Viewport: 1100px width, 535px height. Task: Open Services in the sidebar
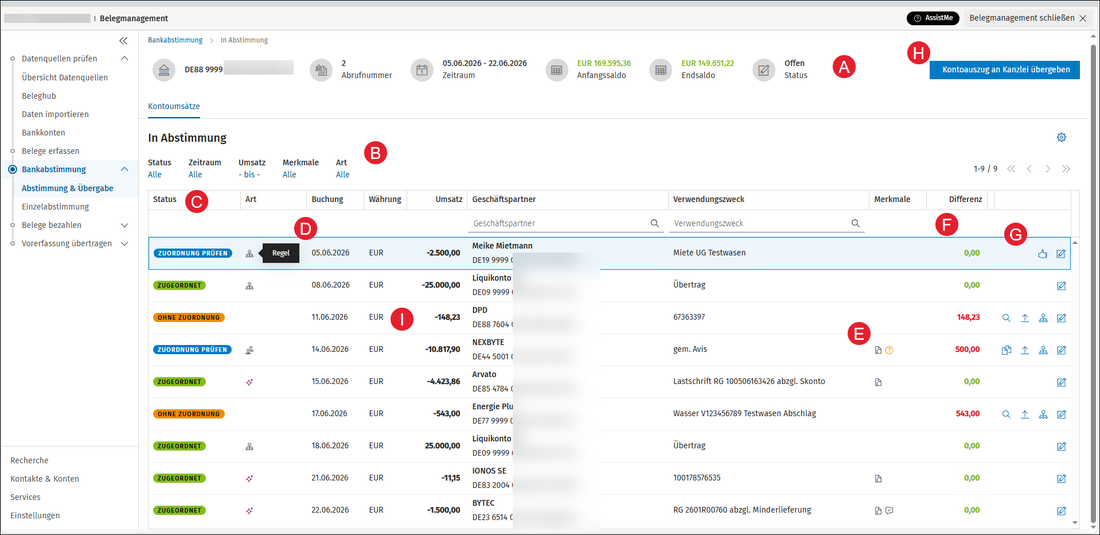(25, 497)
